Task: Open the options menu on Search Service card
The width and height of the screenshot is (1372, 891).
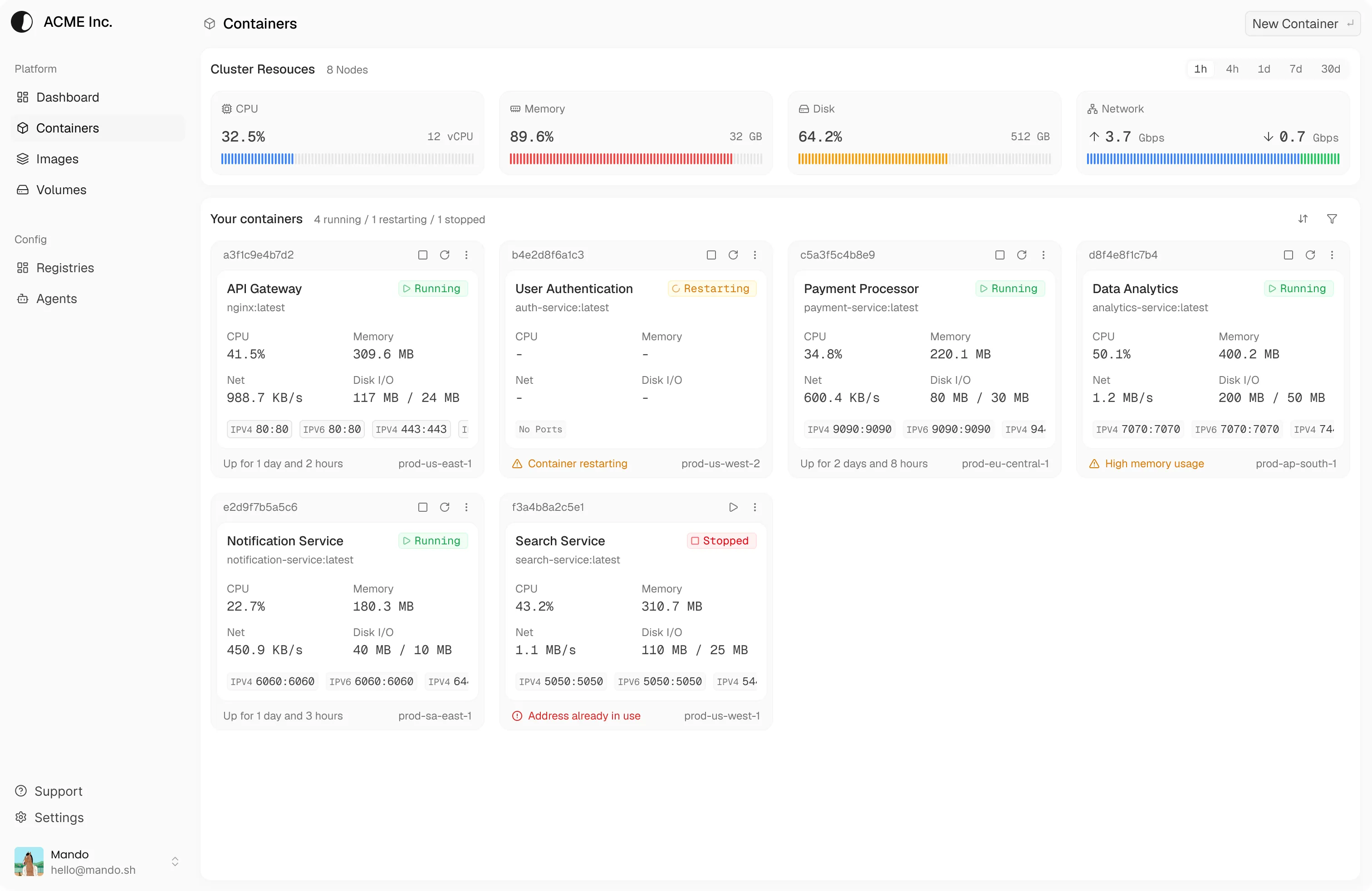Action: [x=755, y=507]
